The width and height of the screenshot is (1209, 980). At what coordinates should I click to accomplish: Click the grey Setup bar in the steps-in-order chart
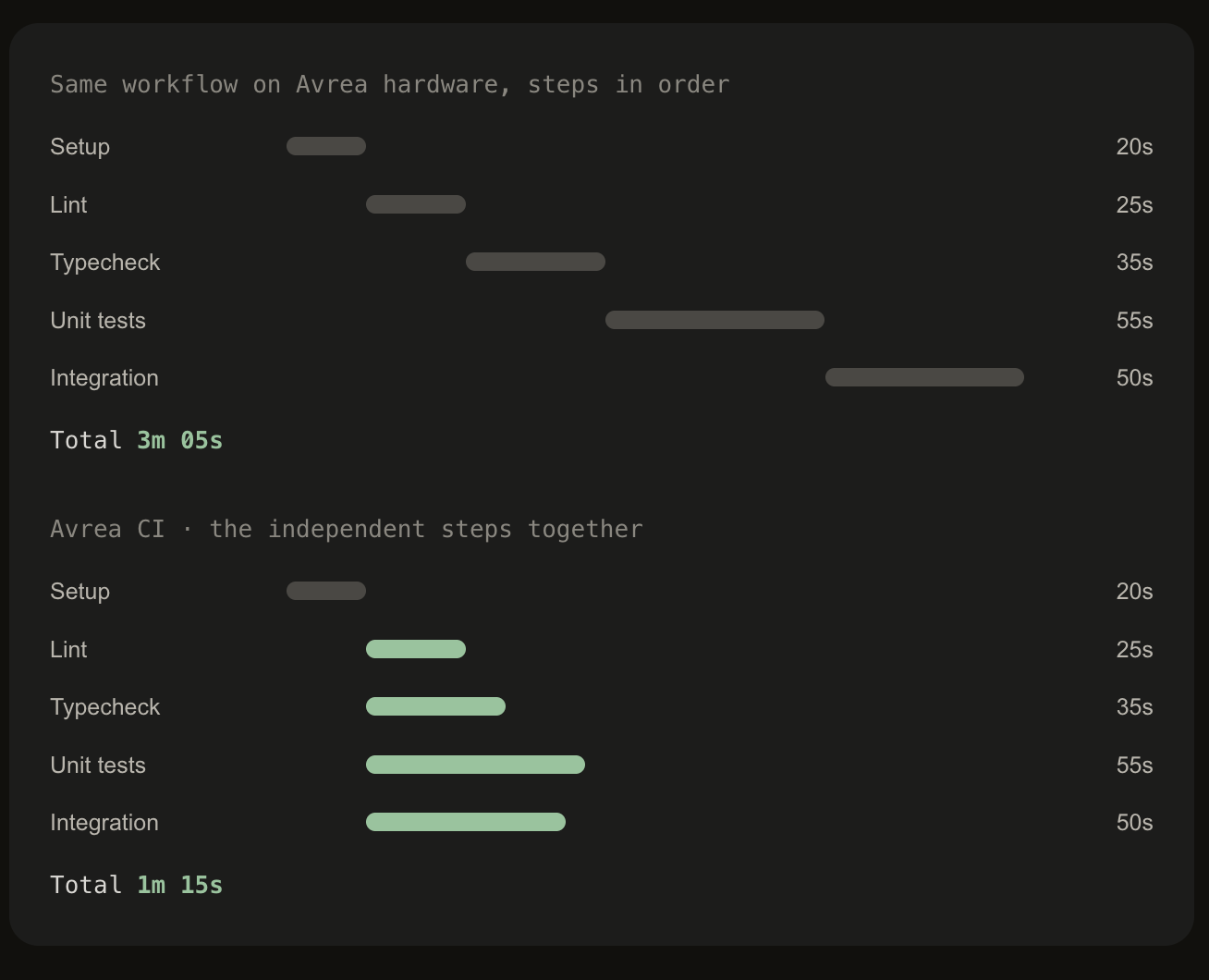326,146
